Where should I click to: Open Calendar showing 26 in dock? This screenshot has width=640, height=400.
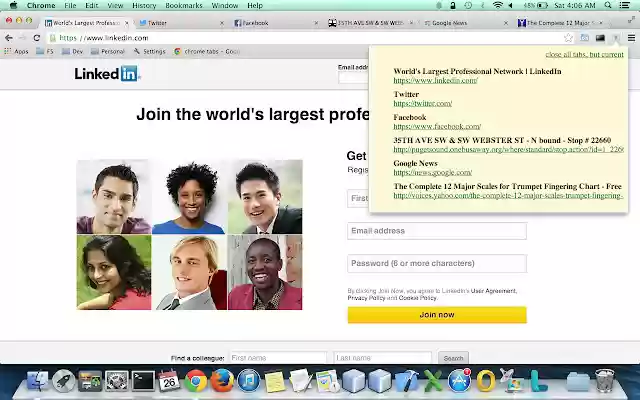169,380
